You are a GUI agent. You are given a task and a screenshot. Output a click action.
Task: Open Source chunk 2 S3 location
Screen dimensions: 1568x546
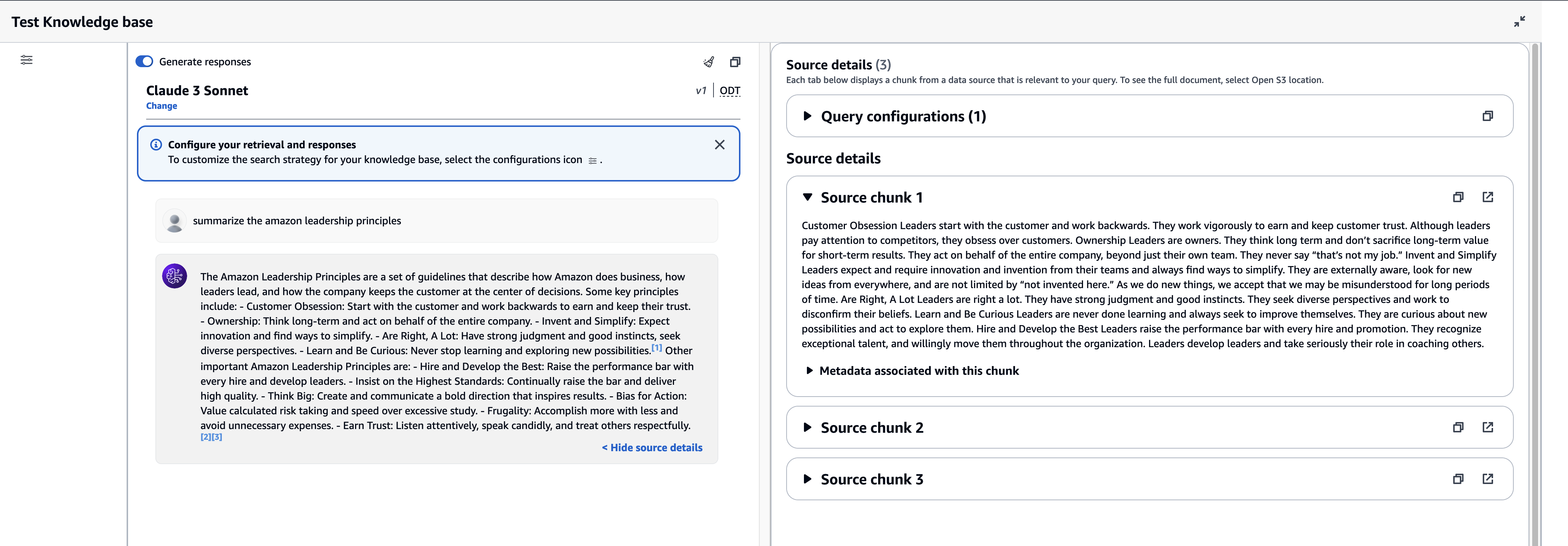coord(1488,427)
